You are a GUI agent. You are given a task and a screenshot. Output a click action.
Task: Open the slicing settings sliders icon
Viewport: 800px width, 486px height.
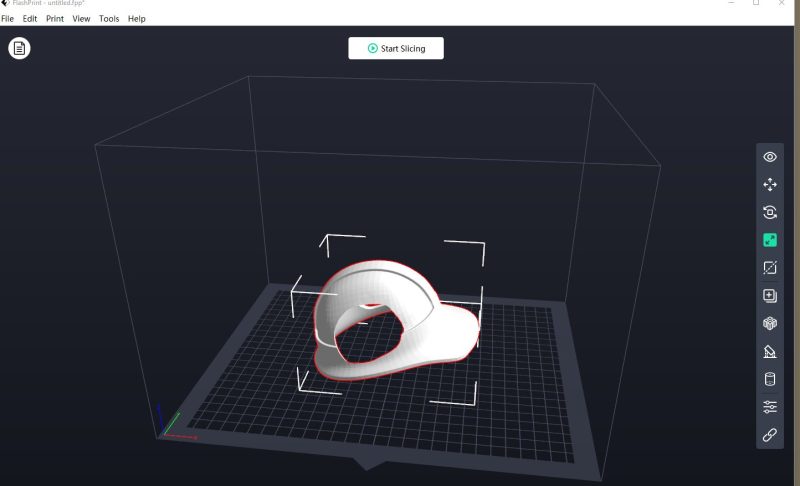(x=770, y=407)
